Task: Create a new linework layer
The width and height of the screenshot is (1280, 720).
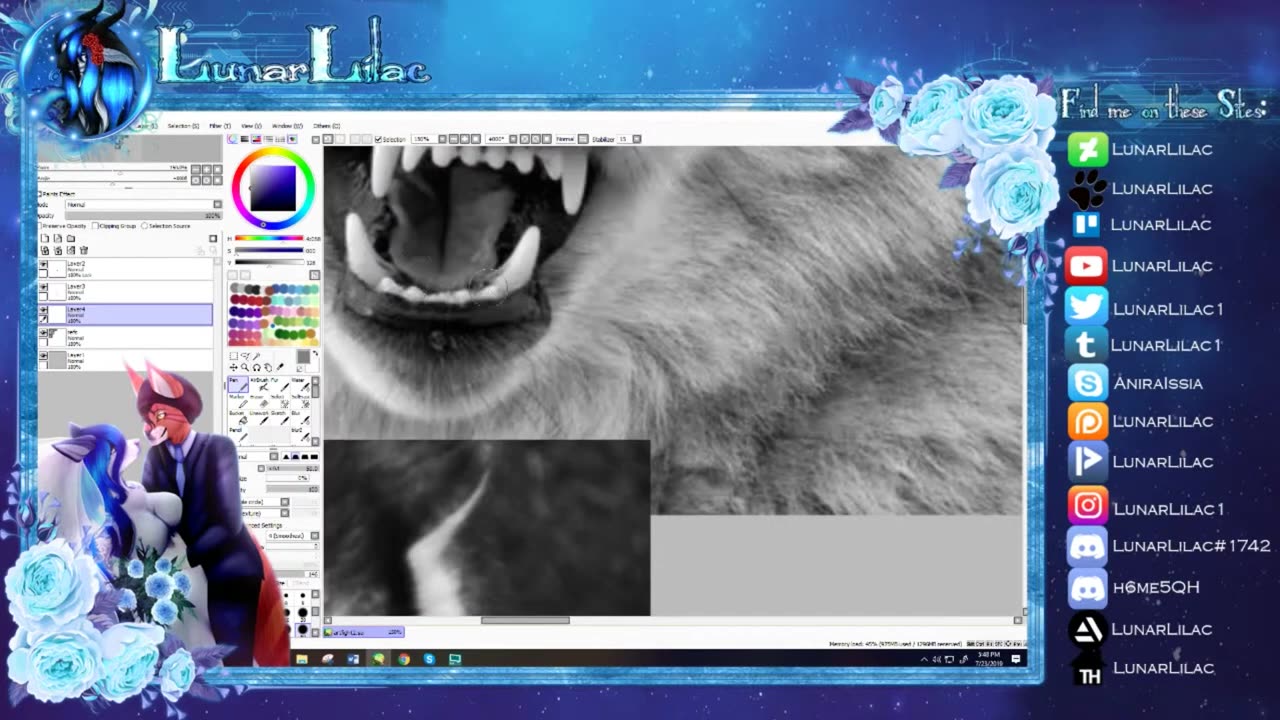Action: (58, 239)
